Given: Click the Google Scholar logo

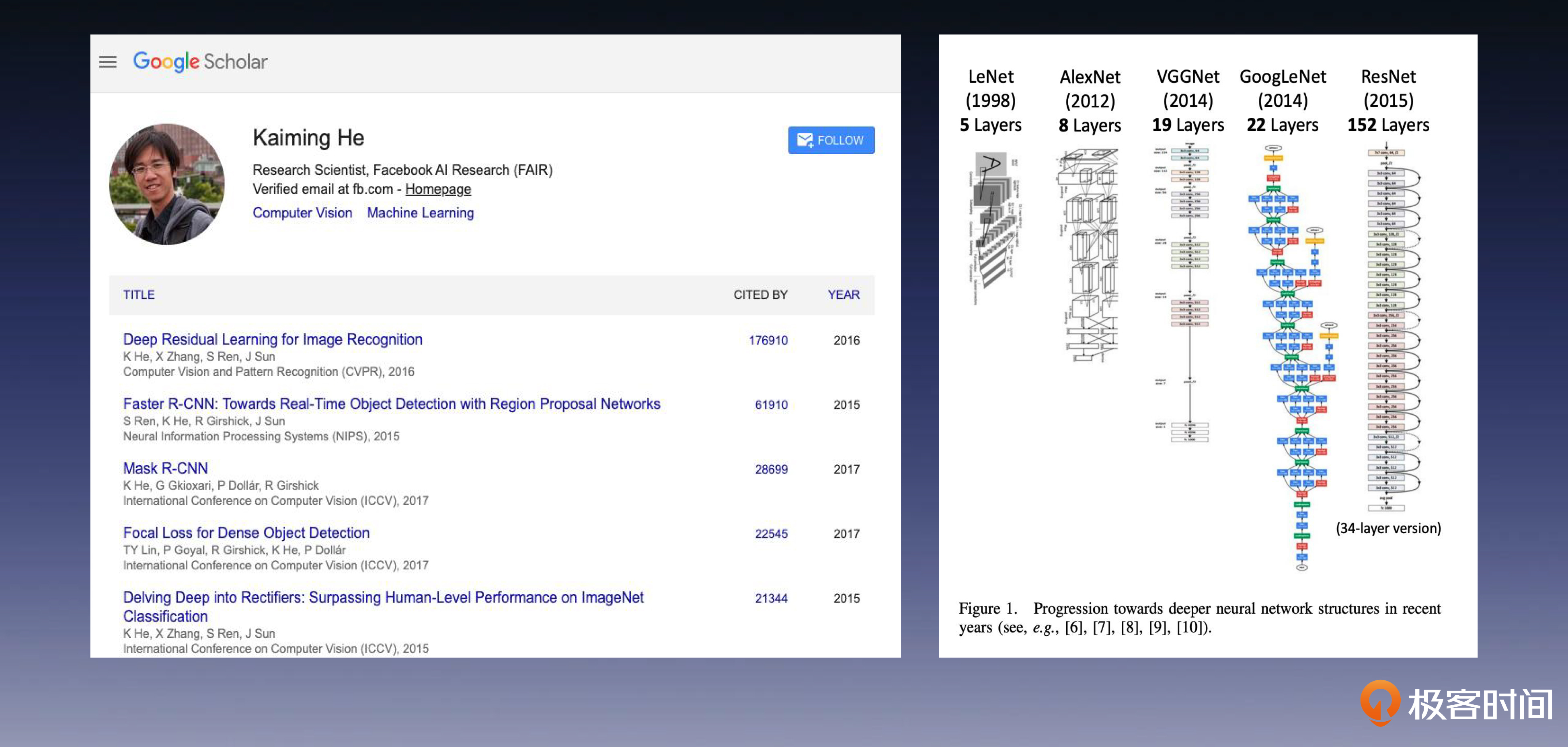Looking at the screenshot, I should (x=200, y=61).
